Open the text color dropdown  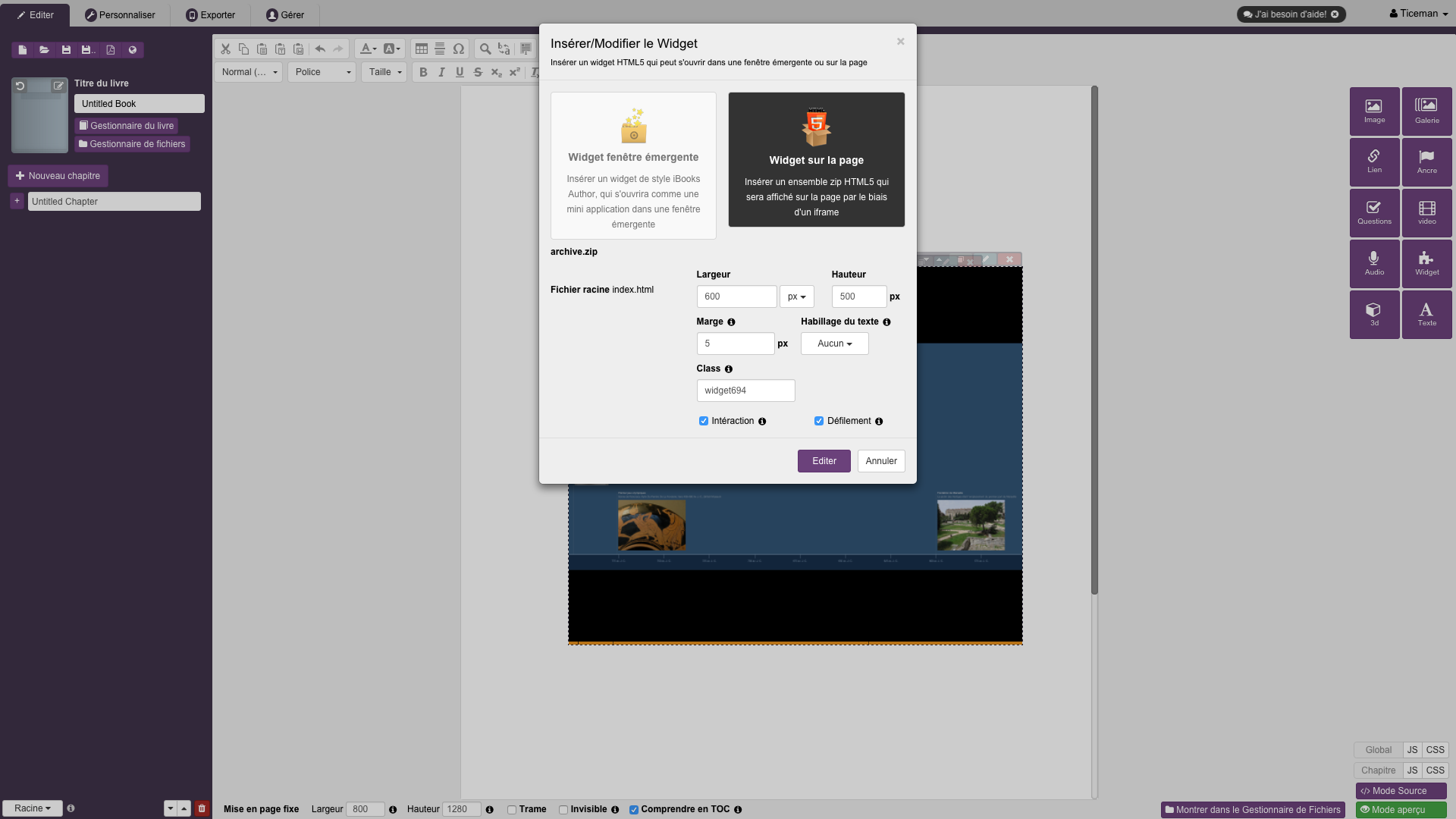coord(368,49)
